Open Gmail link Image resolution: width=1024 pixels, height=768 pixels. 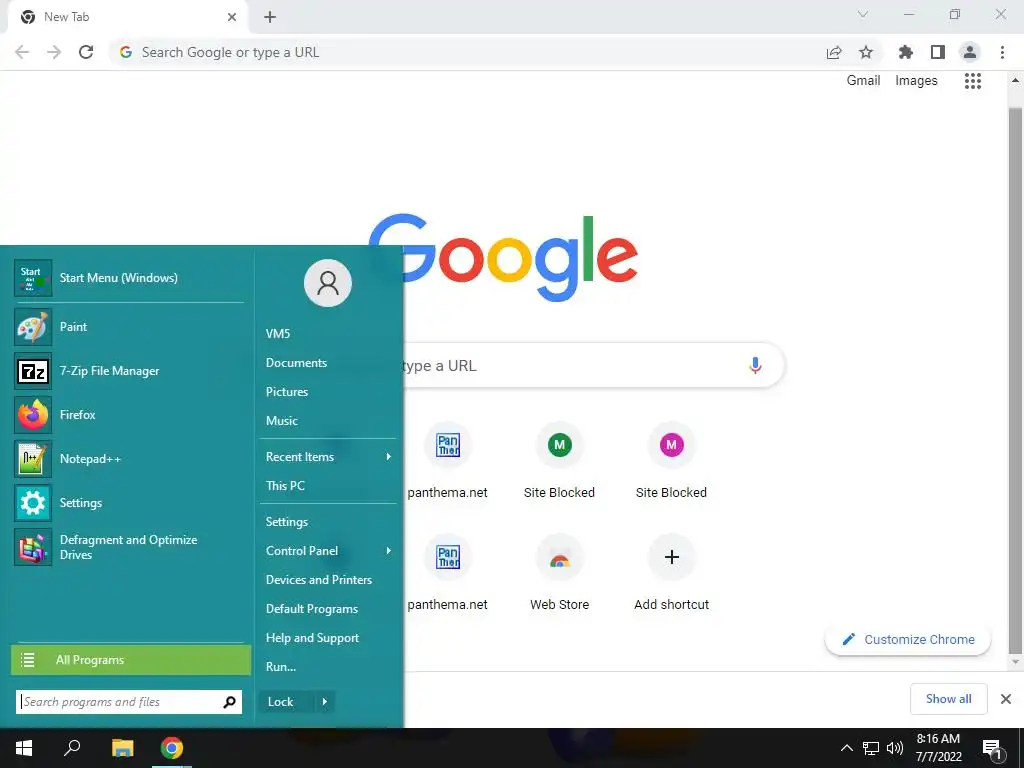pos(863,80)
